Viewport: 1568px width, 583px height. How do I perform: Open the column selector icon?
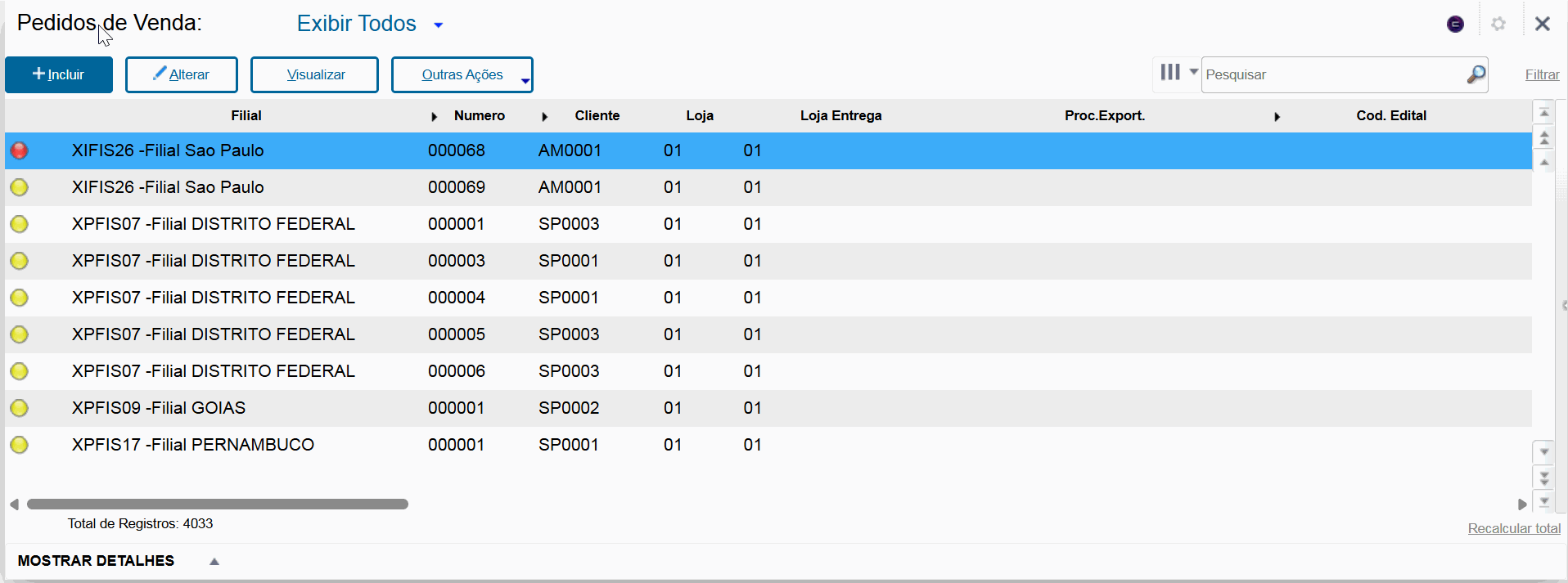click(1170, 72)
